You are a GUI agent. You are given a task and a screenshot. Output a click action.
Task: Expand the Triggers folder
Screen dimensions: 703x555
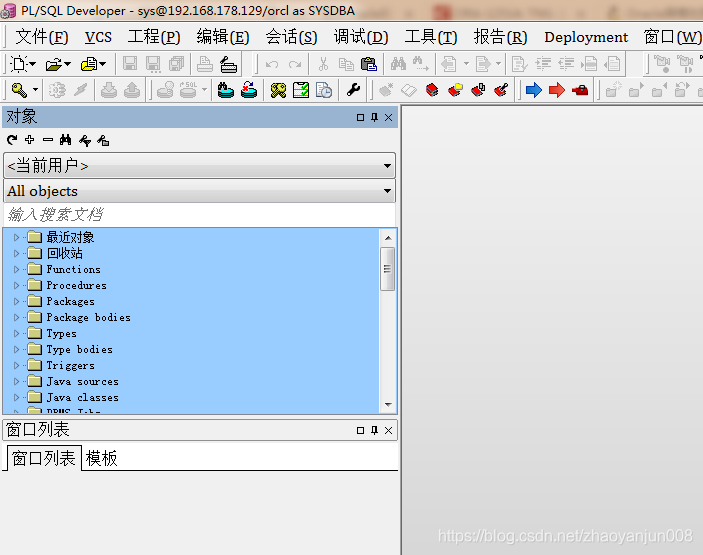pyautogui.click(x=16, y=365)
